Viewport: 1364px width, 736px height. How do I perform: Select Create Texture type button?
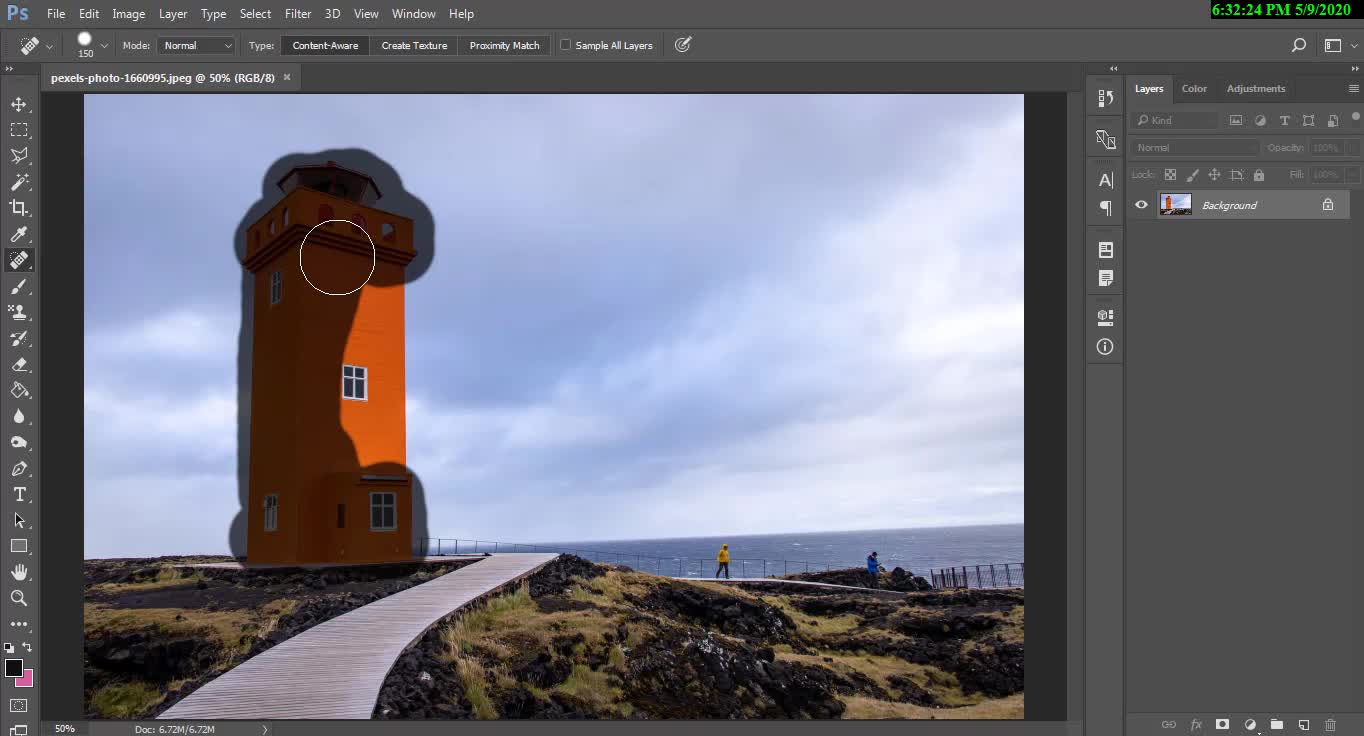[414, 45]
